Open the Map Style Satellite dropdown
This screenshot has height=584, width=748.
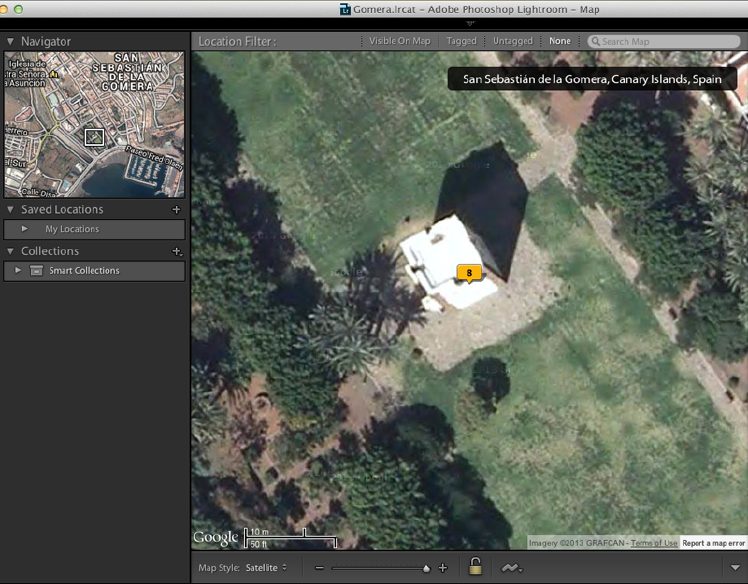point(266,568)
